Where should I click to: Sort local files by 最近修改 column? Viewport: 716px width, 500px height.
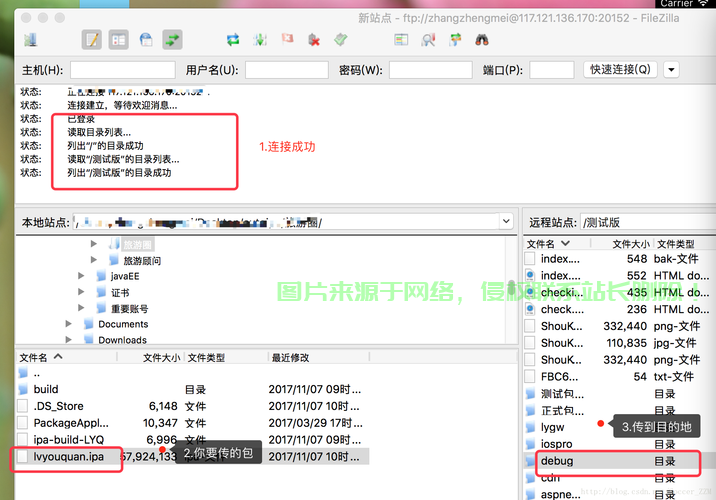290,357
